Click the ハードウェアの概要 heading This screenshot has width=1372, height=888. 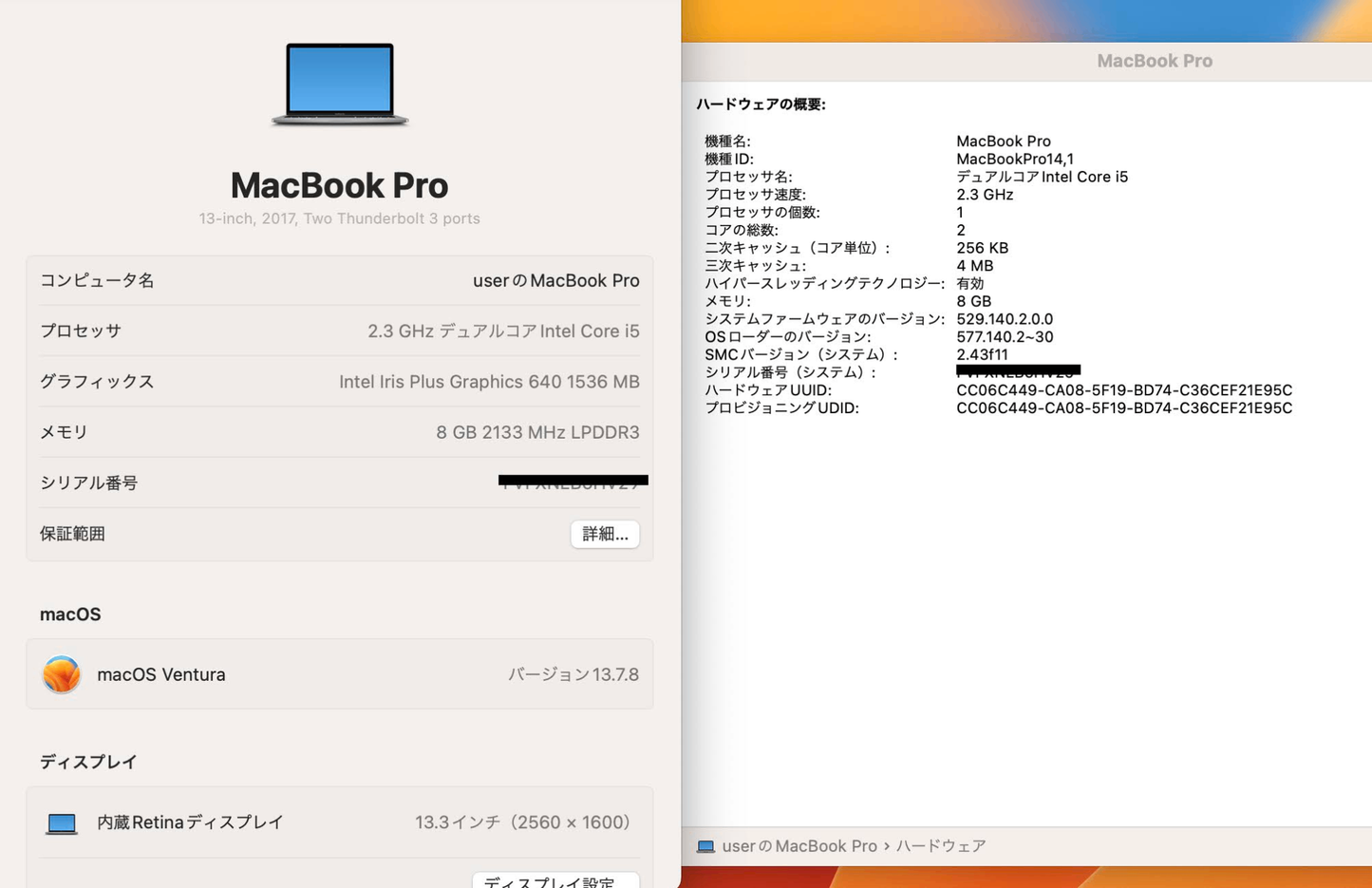coord(761,104)
